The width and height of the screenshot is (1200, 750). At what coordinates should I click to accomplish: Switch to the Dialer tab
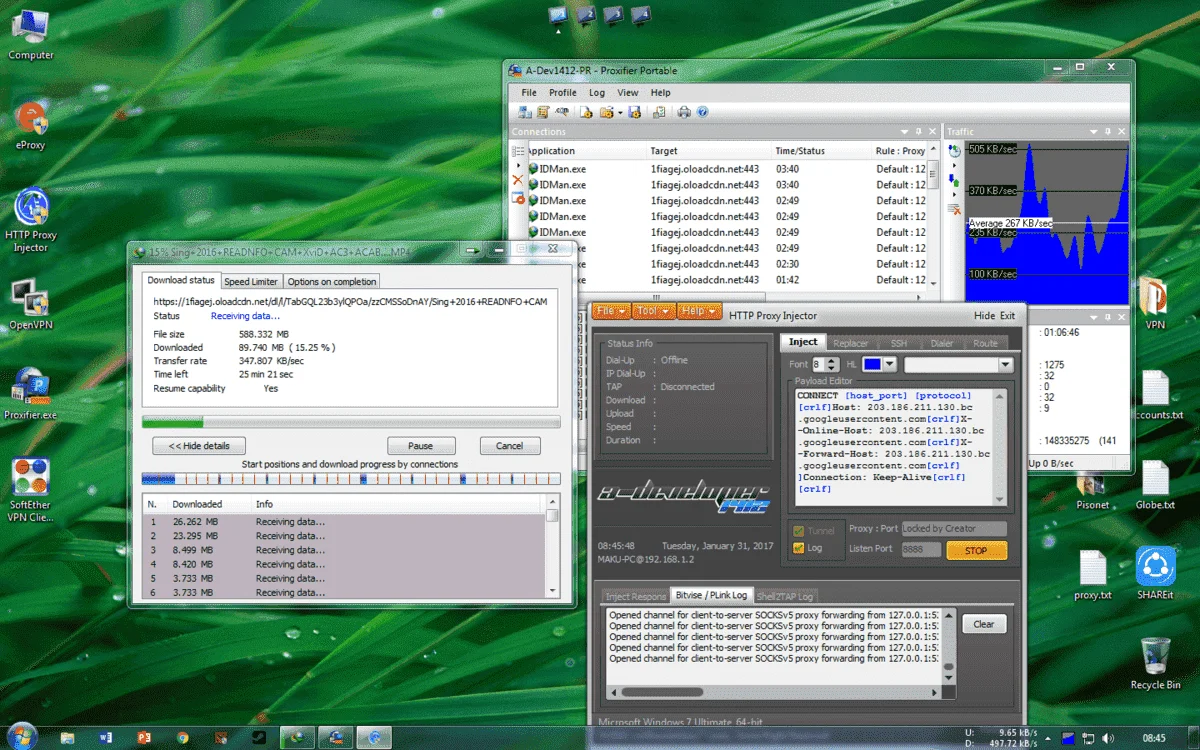942,342
